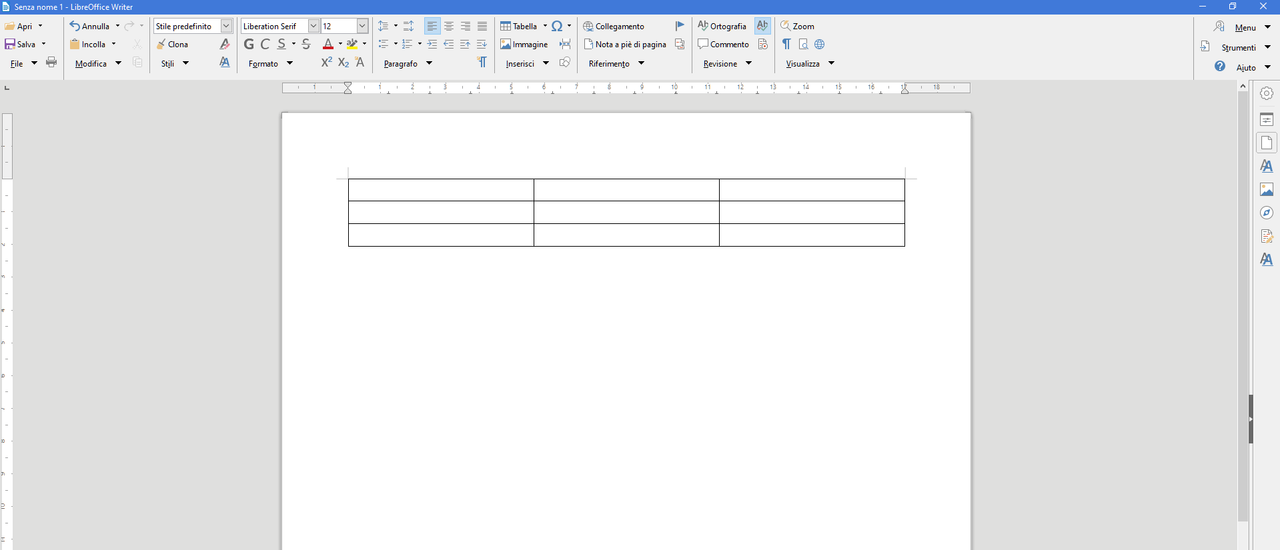1280x550 pixels.
Task: Open Print Preview icon in Visualizza
Action: pyautogui.click(x=803, y=44)
